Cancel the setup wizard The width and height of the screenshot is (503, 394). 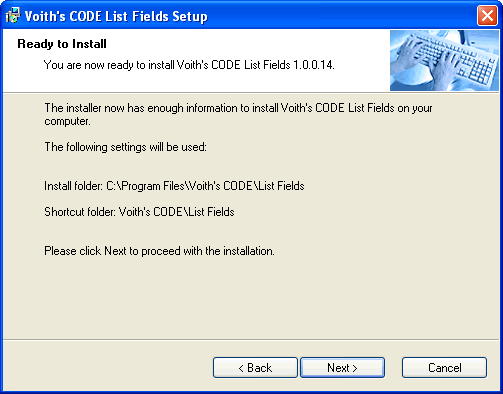click(x=444, y=368)
